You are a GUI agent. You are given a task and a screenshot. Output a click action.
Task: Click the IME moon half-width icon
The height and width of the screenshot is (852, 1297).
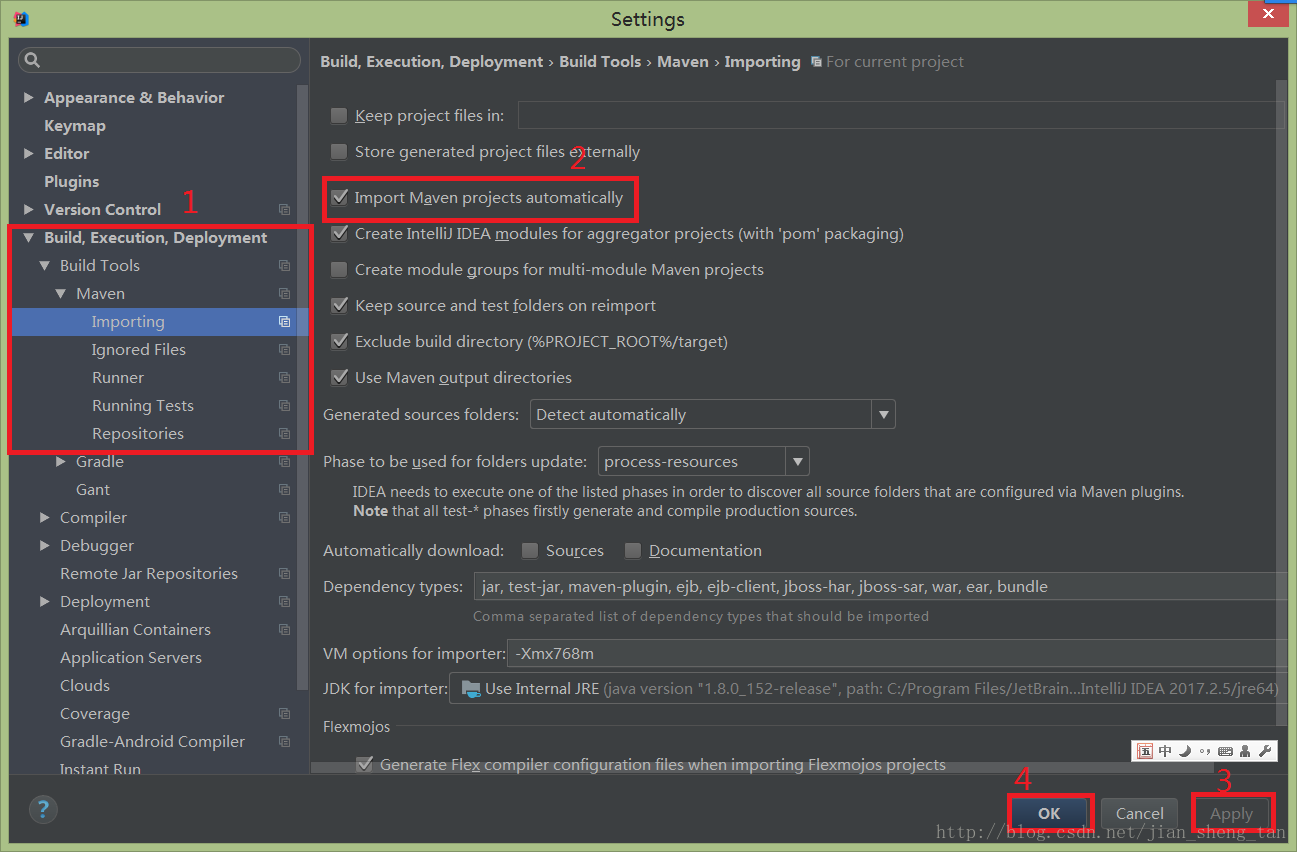(1185, 751)
